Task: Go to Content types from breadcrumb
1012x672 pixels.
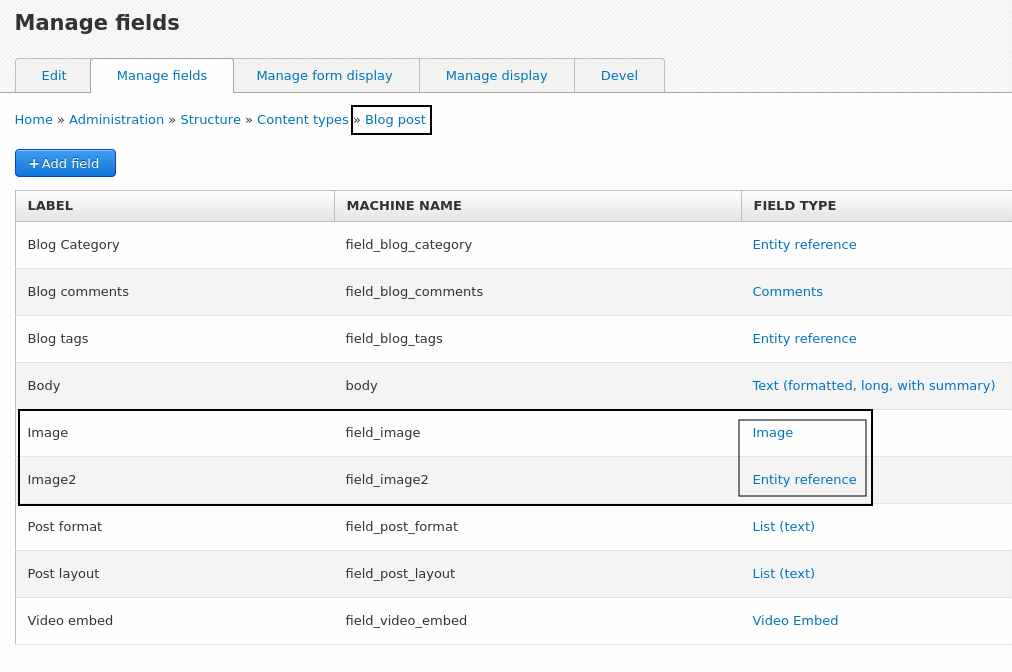Action: click(x=302, y=119)
